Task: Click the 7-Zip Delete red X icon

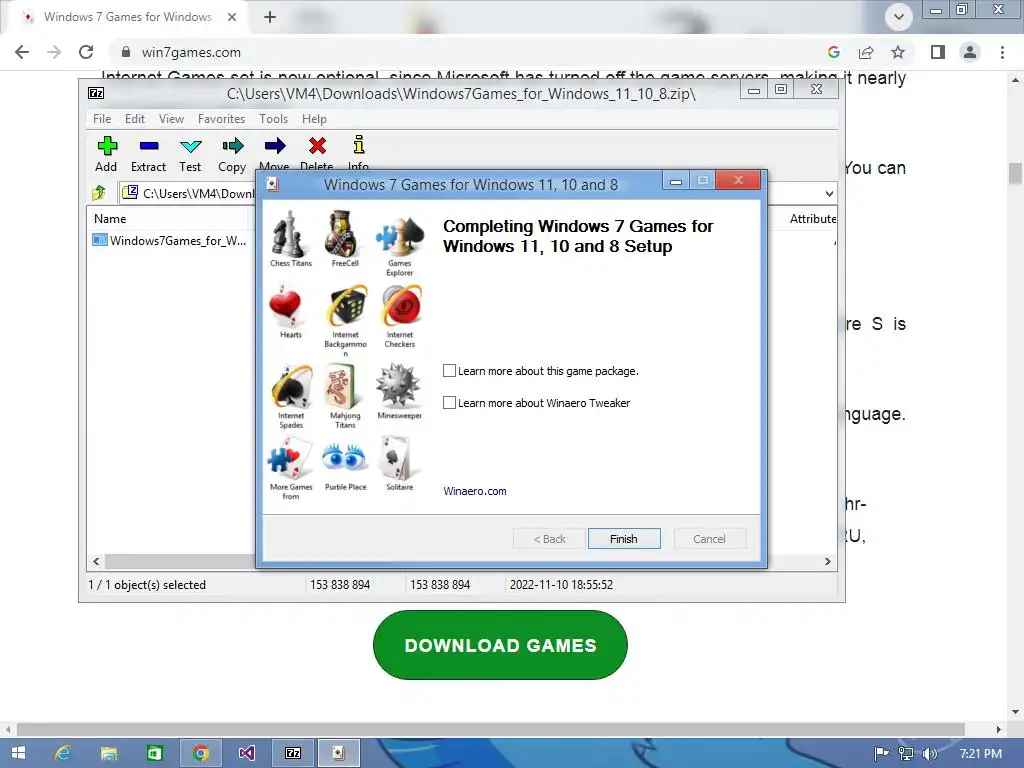Action: (317, 146)
